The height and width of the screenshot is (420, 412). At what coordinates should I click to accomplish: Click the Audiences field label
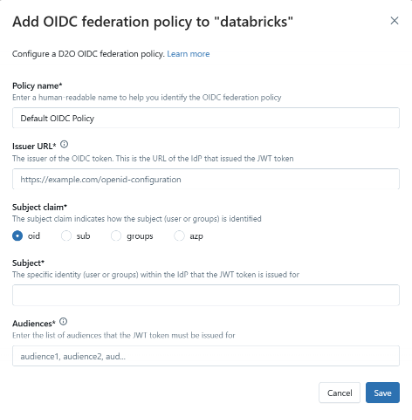[34, 323]
